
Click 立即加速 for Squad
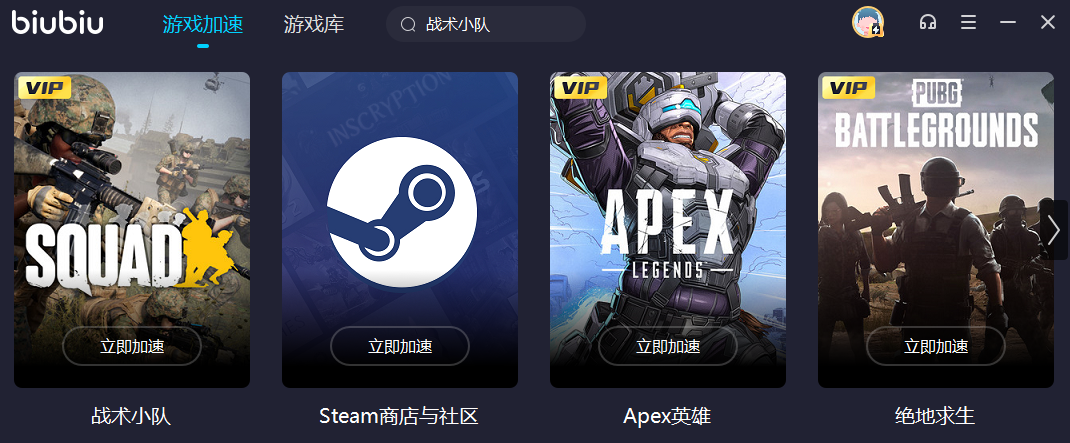[132, 346]
